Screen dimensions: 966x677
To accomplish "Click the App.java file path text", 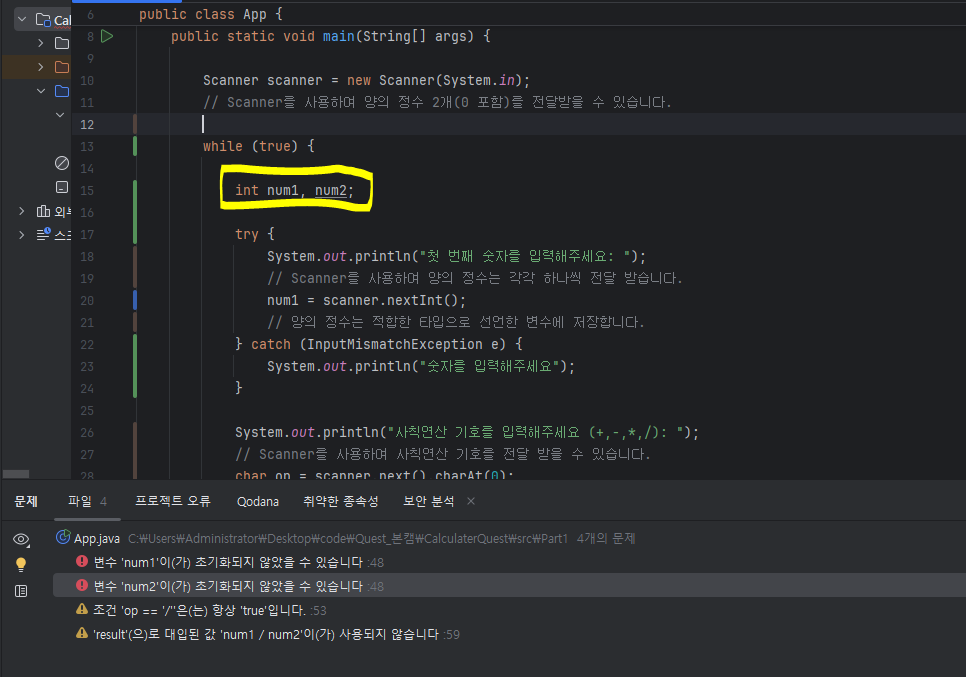I will click(x=348, y=538).
